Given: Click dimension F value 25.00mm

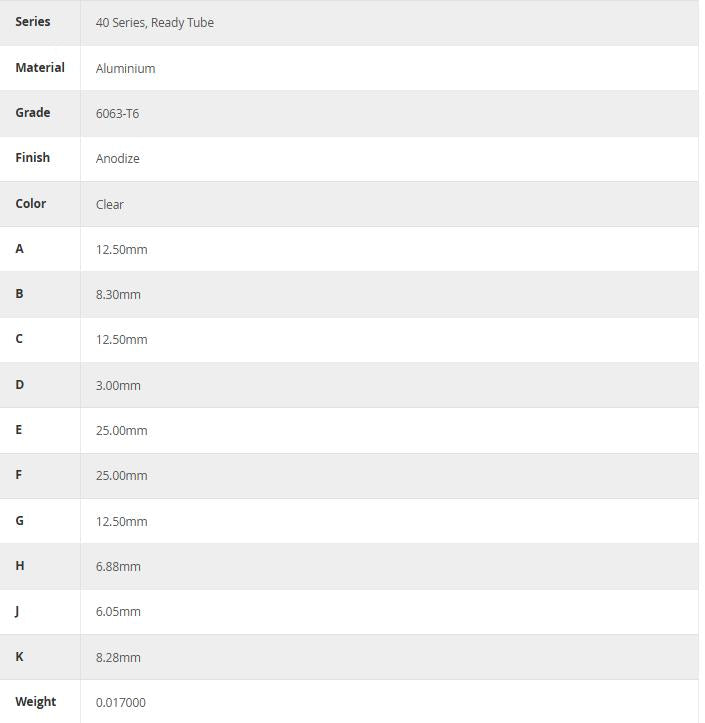Looking at the screenshot, I should pos(122,476).
